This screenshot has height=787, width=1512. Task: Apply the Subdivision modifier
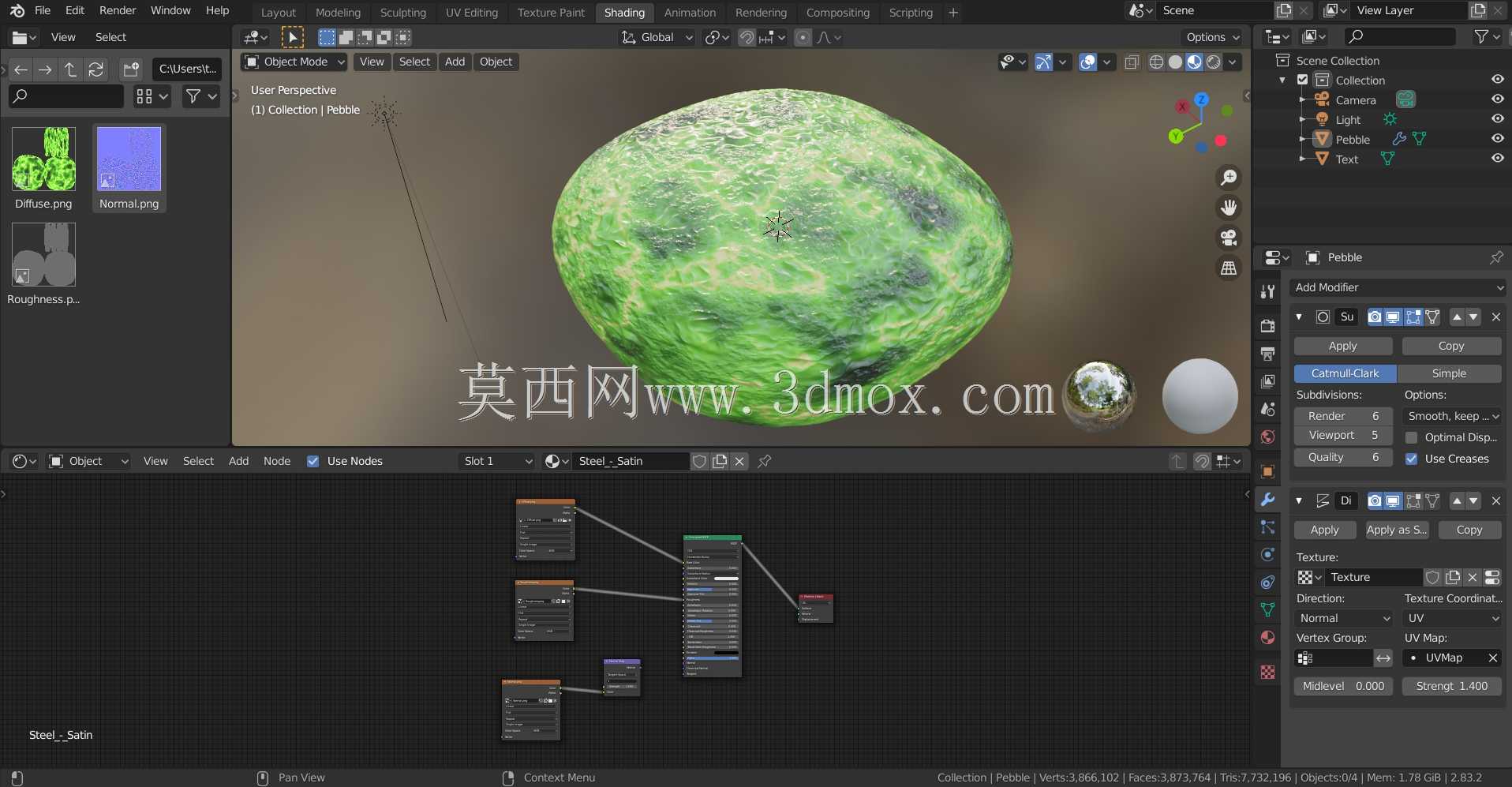(1343, 346)
